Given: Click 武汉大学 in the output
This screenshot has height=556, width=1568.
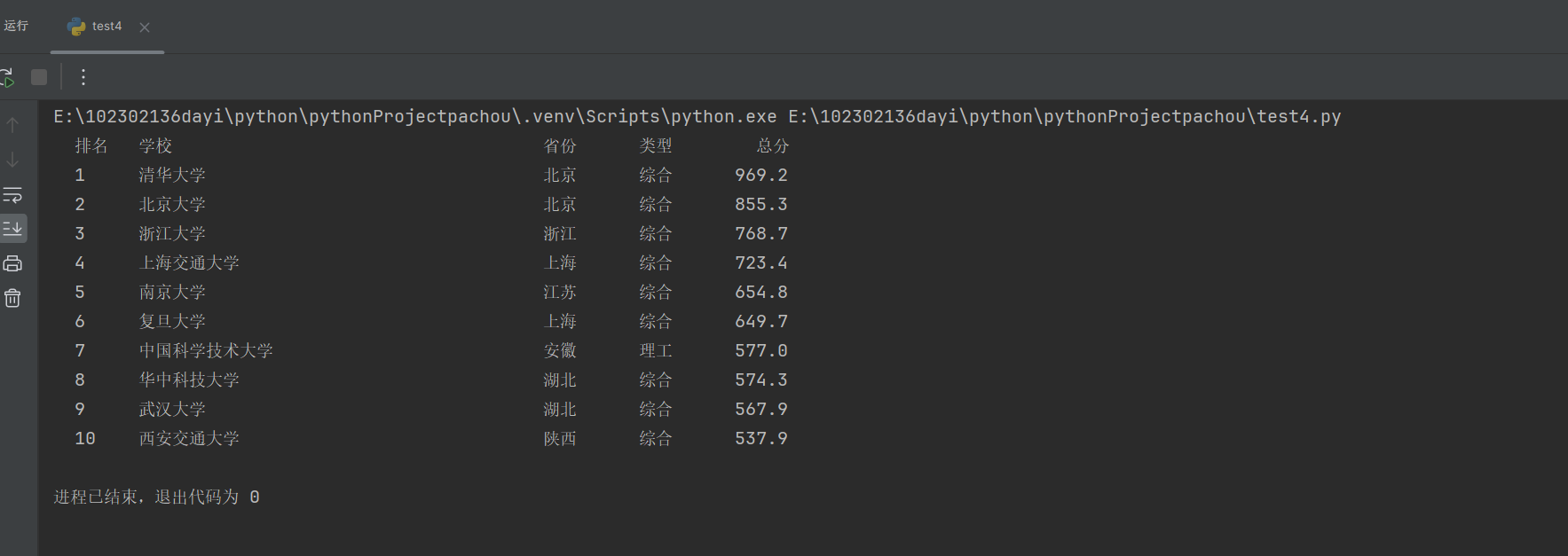Looking at the screenshot, I should point(172,409).
